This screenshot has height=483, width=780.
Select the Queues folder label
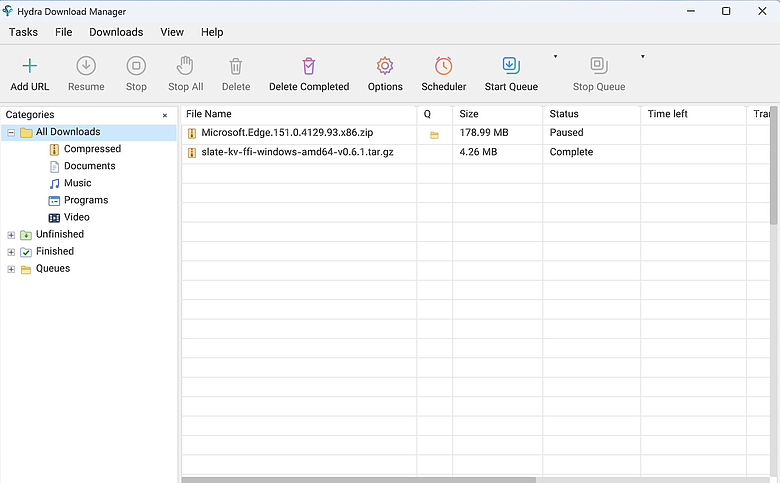[x=53, y=268]
